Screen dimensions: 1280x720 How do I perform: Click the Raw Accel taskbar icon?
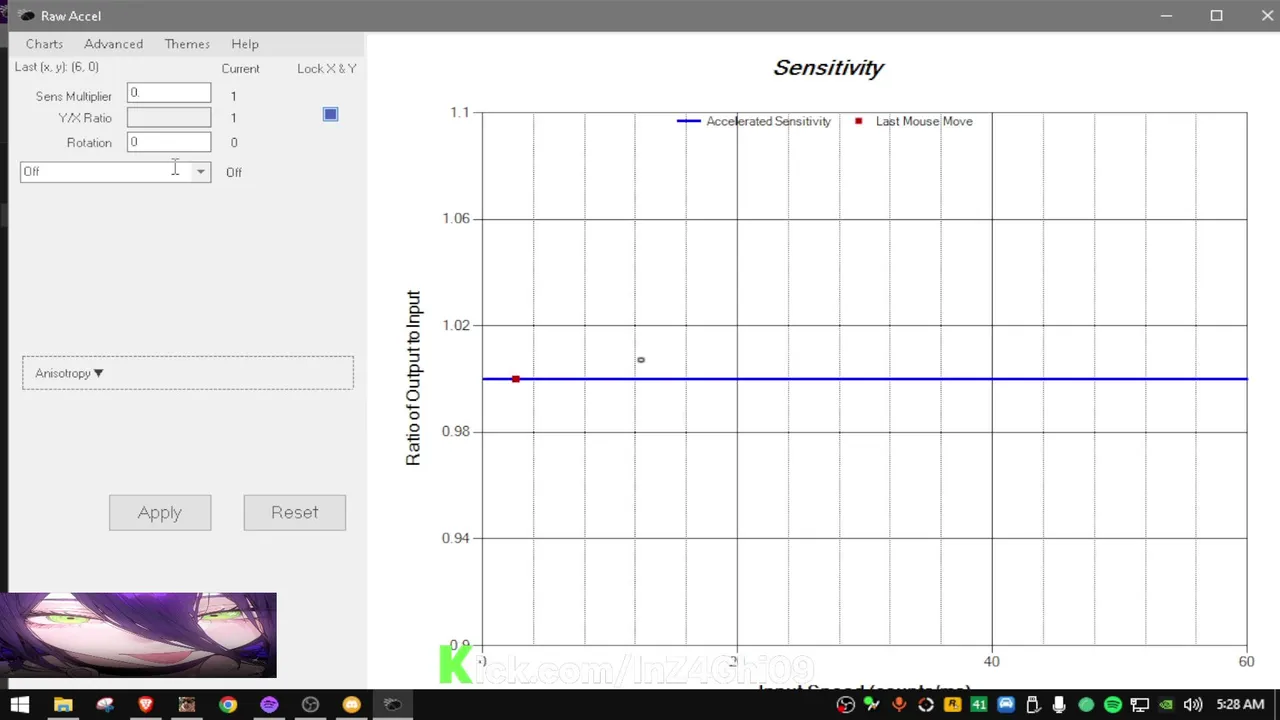[392, 705]
